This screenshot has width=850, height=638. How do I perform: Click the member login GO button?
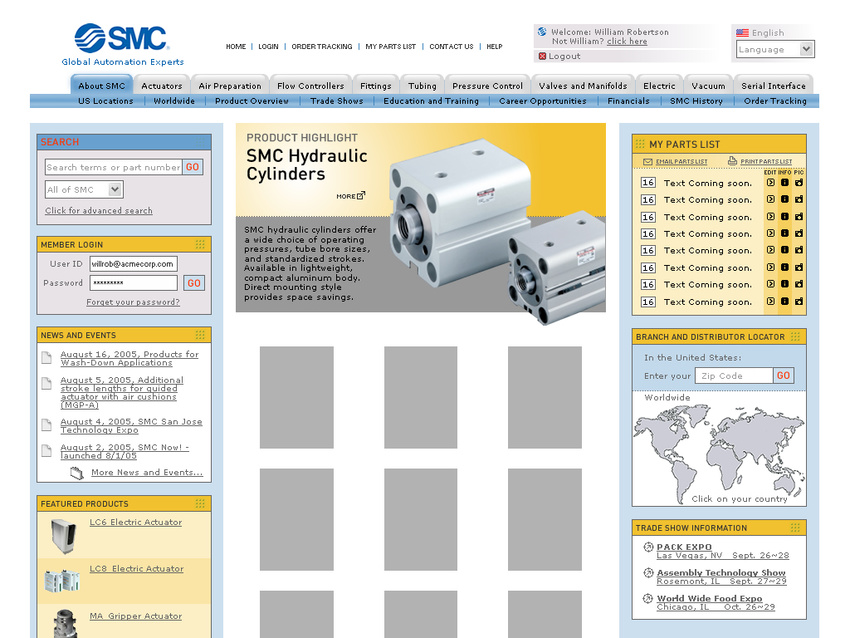(x=194, y=283)
